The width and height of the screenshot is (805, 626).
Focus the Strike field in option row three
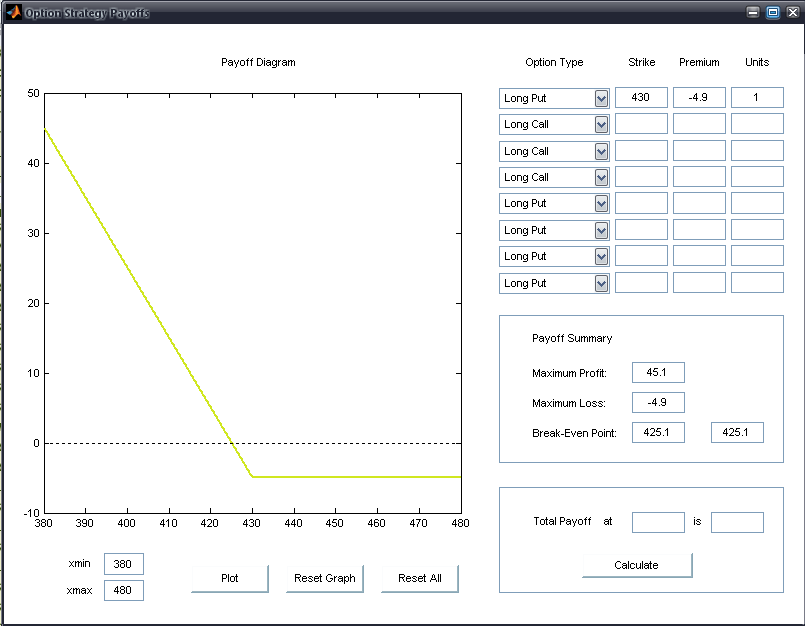tap(641, 150)
